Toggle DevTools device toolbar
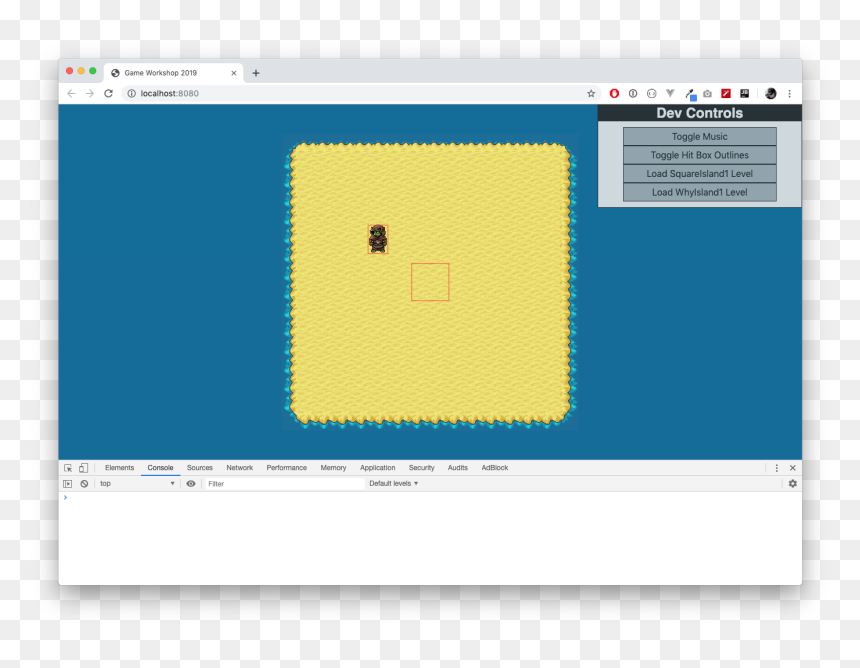The image size is (860, 668). 83,468
